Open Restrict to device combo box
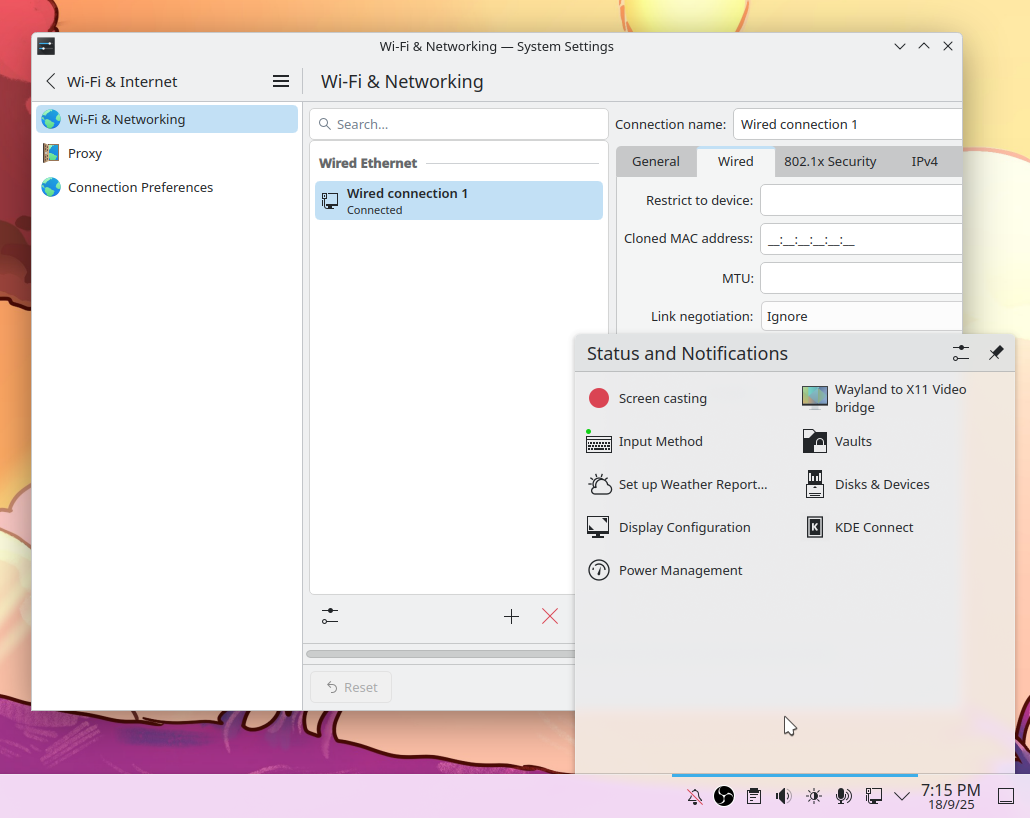 pos(861,200)
